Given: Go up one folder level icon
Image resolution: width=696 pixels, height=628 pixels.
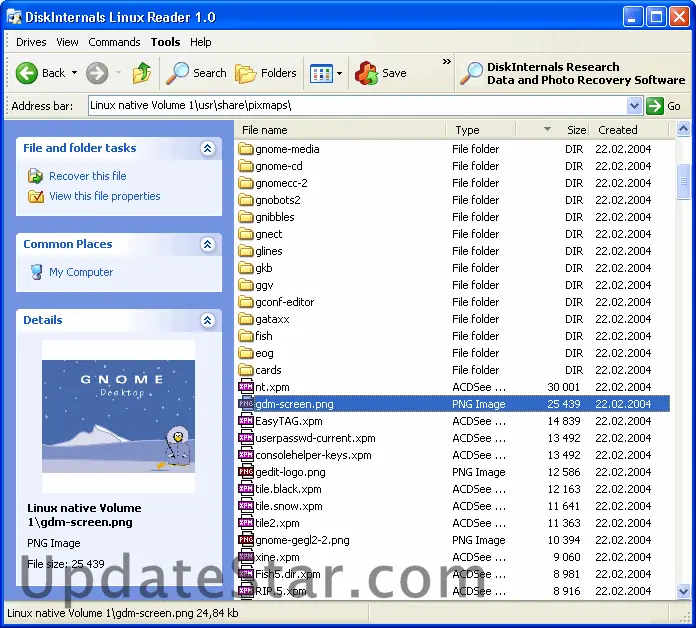Looking at the screenshot, I should click(x=142, y=73).
